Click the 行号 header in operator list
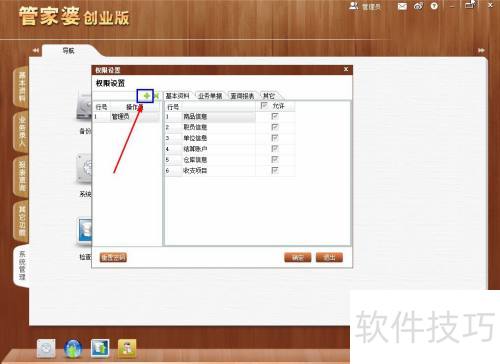Image resolution: width=500 pixels, height=364 pixels. pos(101,107)
